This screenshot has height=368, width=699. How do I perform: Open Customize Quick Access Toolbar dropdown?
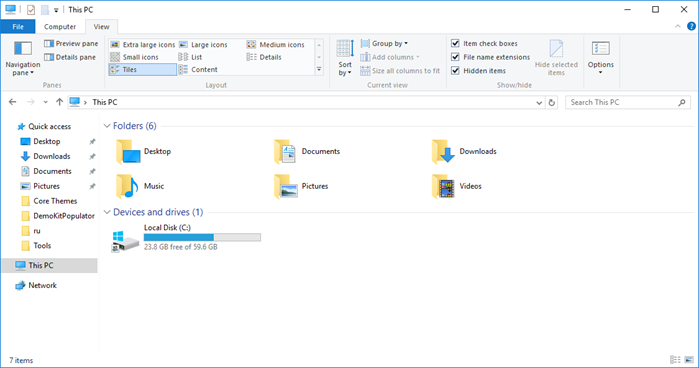[56, 10]
